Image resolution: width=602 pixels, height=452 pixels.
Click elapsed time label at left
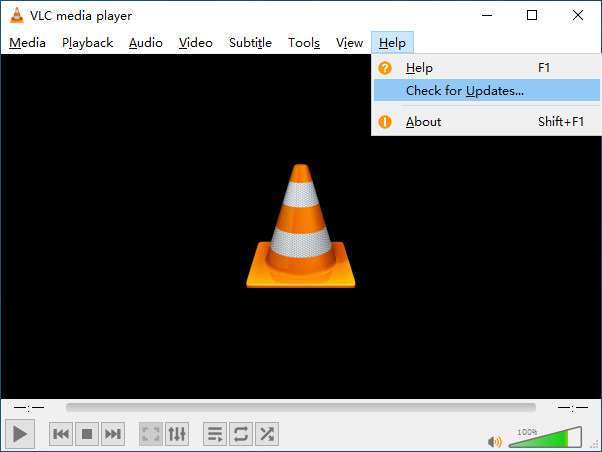point(29,407)
